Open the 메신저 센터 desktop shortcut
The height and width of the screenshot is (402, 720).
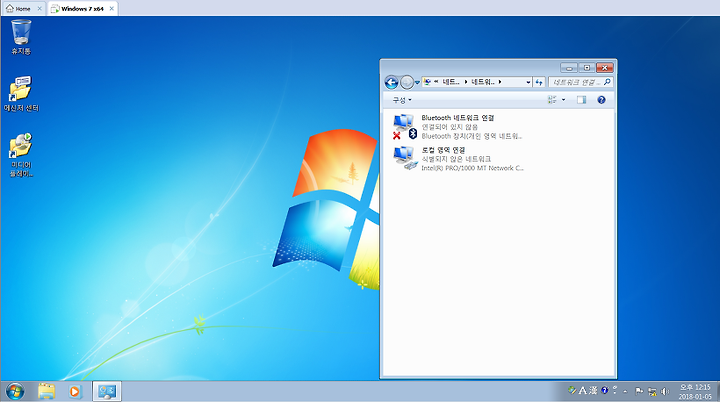(21, 94)
